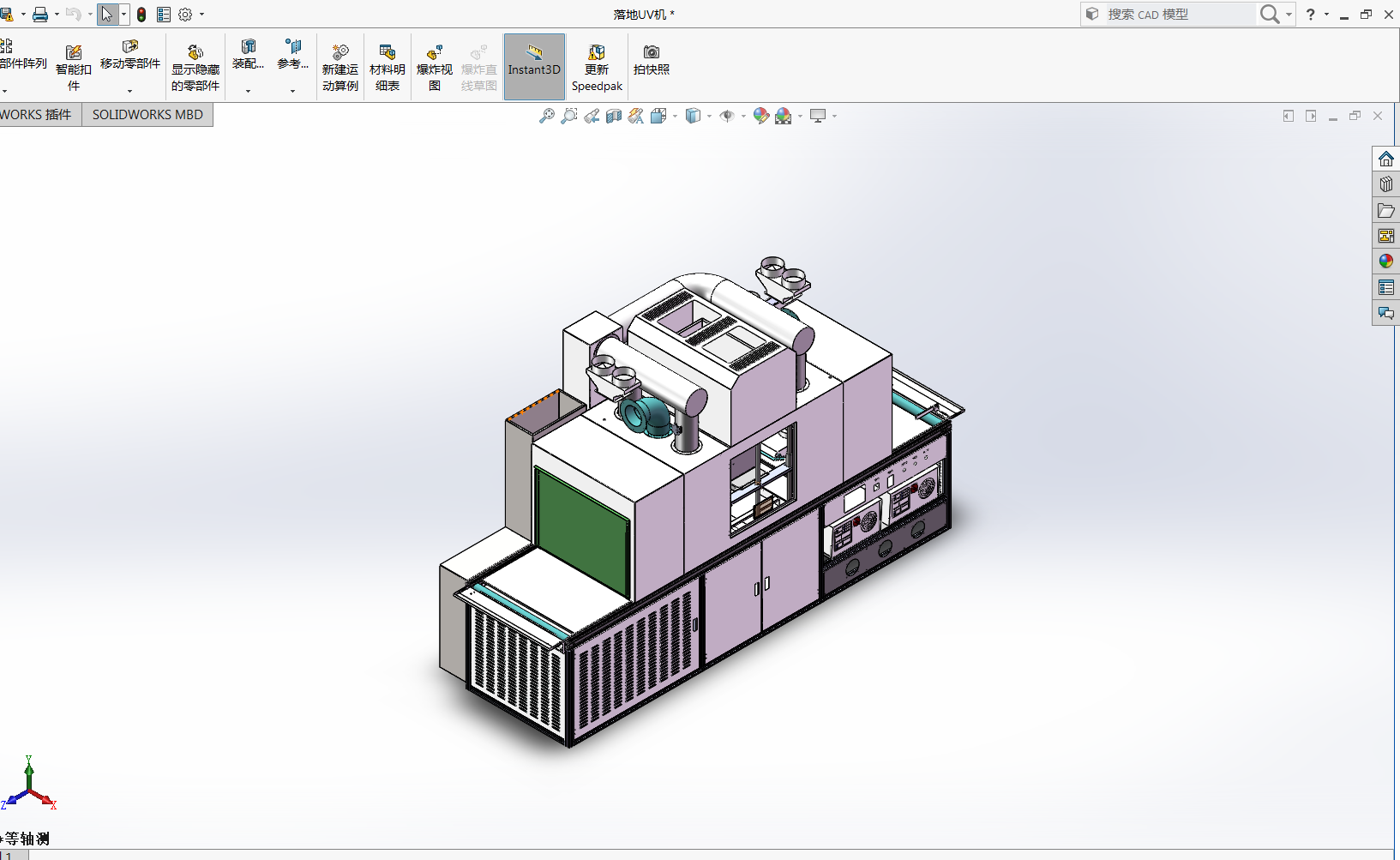Toggle the Section View tool
Image resolution: width=1400 pixels, height=860 pixels.
tap(614, 116)
